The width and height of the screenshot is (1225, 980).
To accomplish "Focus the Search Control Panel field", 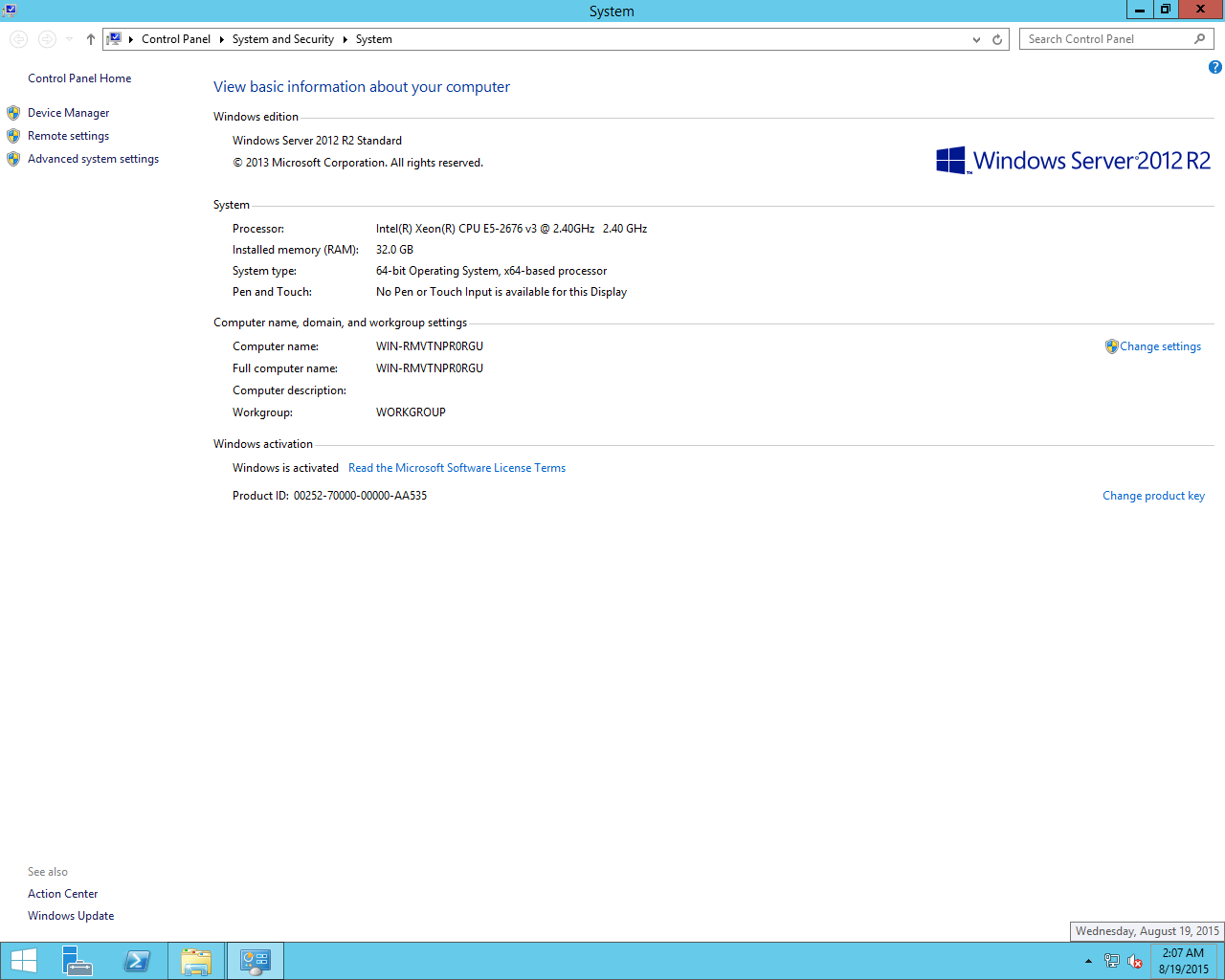I will point(1117,39).
